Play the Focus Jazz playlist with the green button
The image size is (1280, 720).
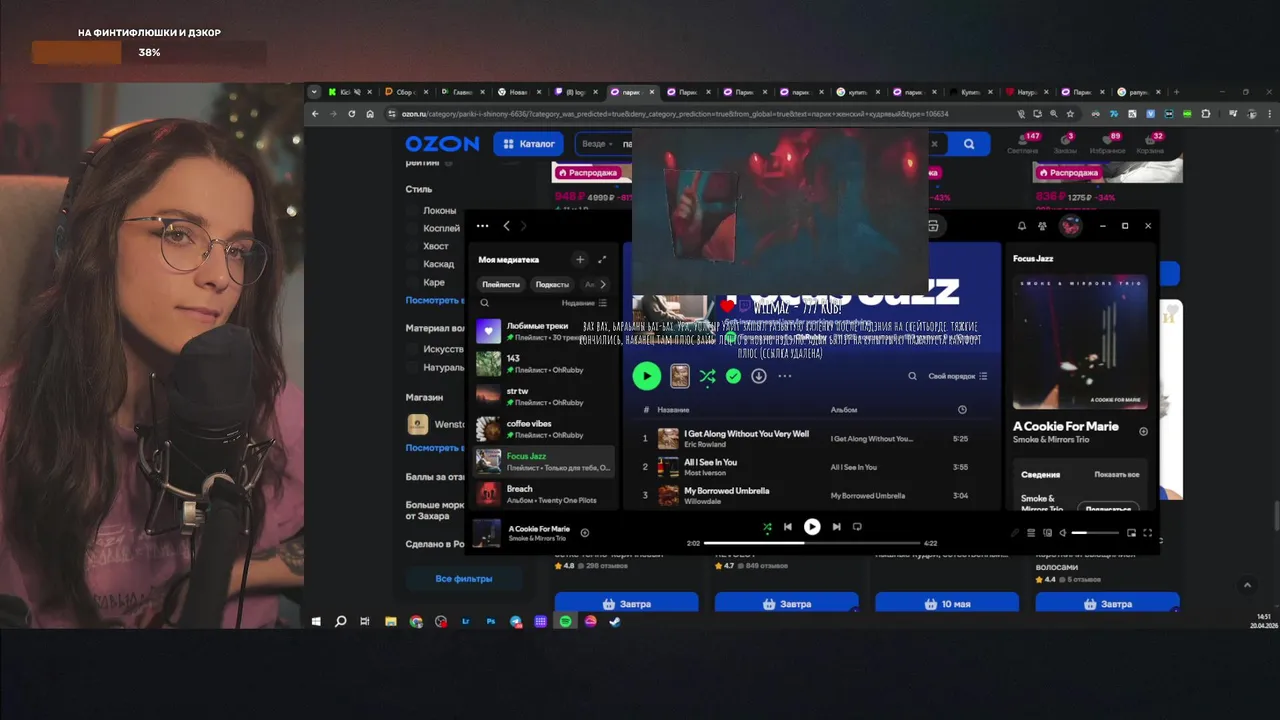(x=647, y=376)
